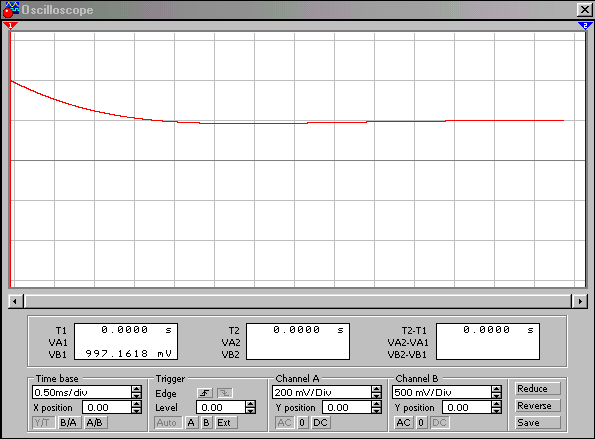595x439 pixels.
Task: Increase time base X position
Action: tap(137, 404)
